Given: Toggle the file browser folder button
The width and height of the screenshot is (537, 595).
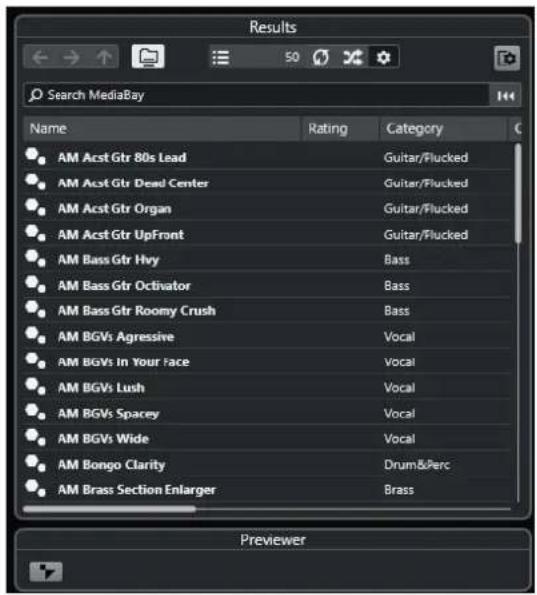Looking at the screenshot, I should click(148, 57).
